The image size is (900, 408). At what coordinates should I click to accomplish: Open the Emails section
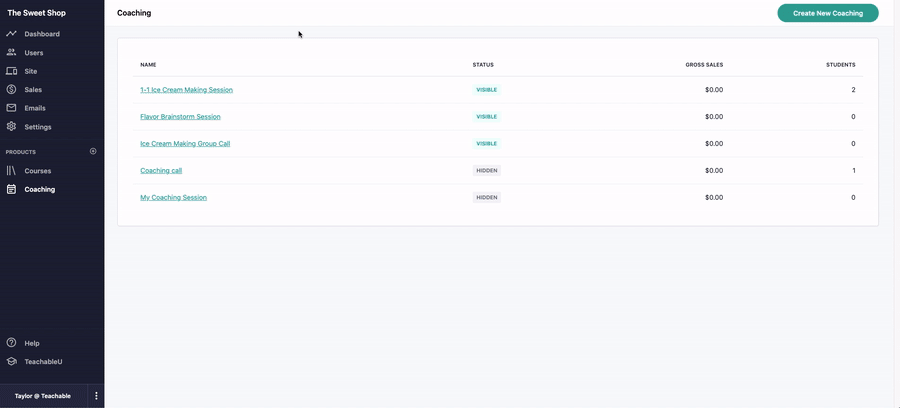tap(35, 108)
